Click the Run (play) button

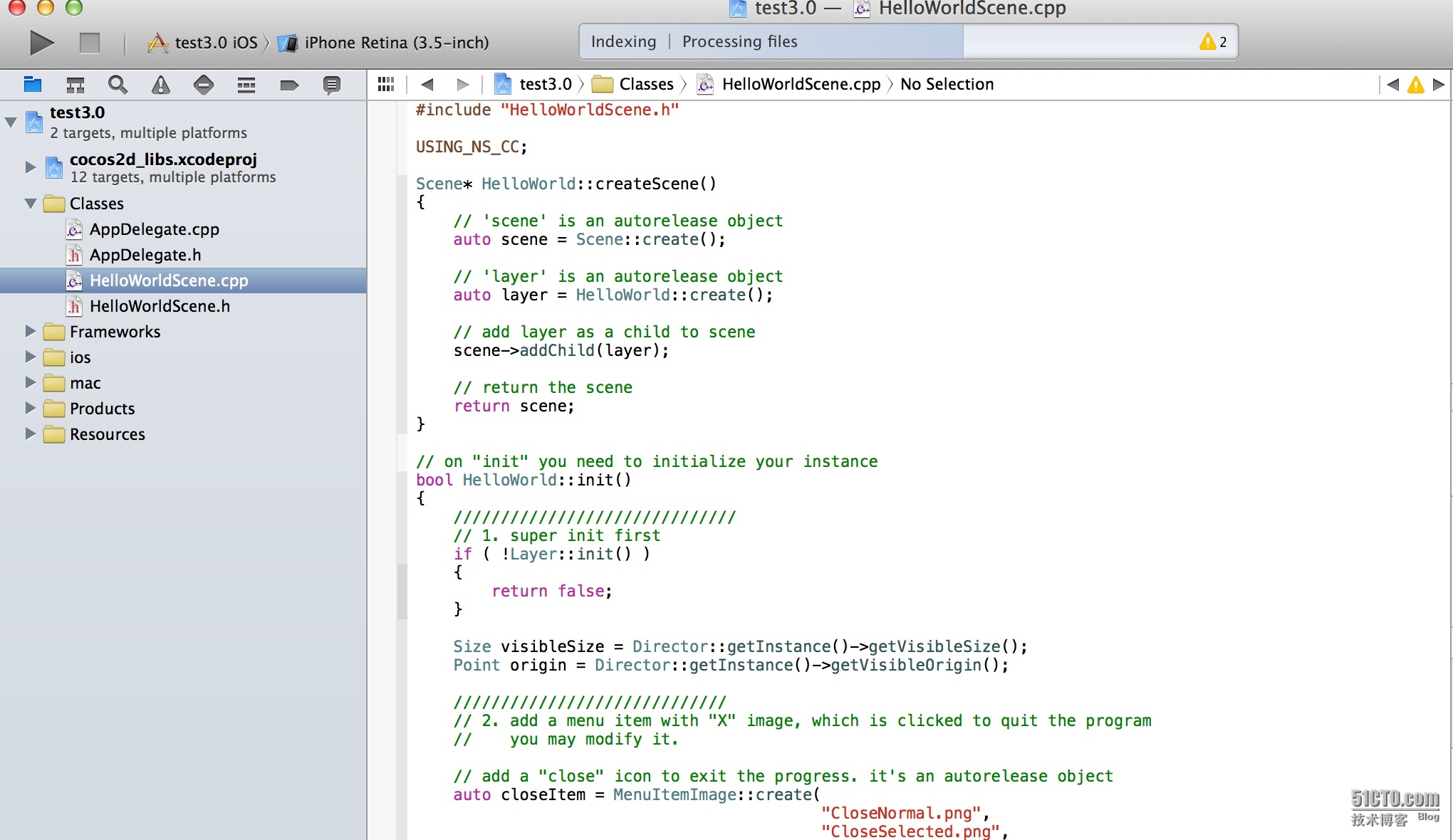(42, 43)
